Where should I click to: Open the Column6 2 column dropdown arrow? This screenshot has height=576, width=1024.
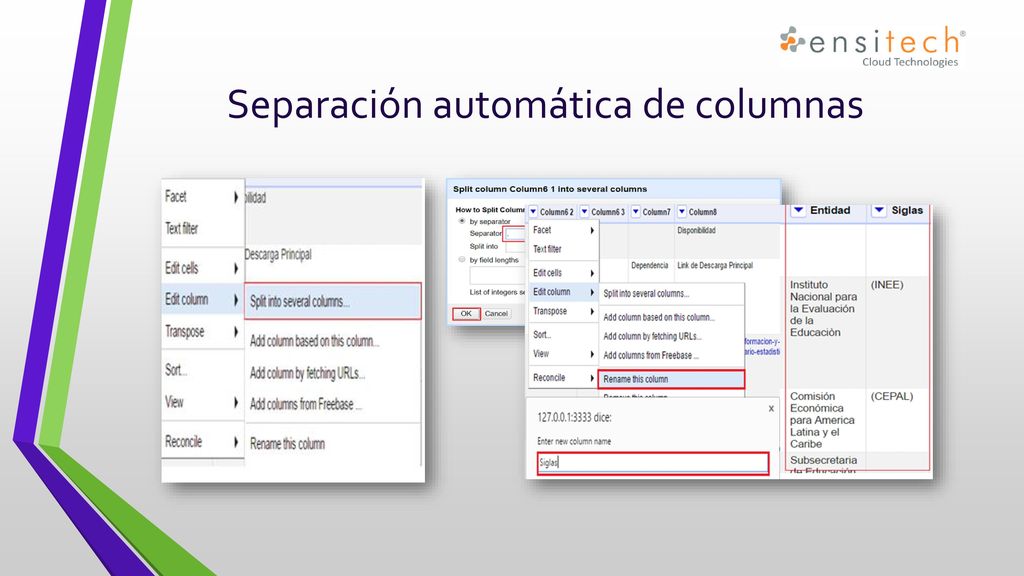[x=534, y=212]
